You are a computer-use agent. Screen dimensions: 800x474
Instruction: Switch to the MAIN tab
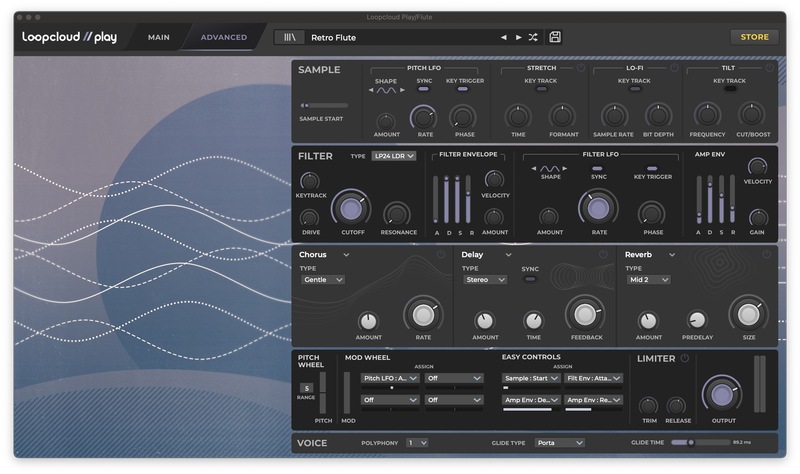[158, 37]
